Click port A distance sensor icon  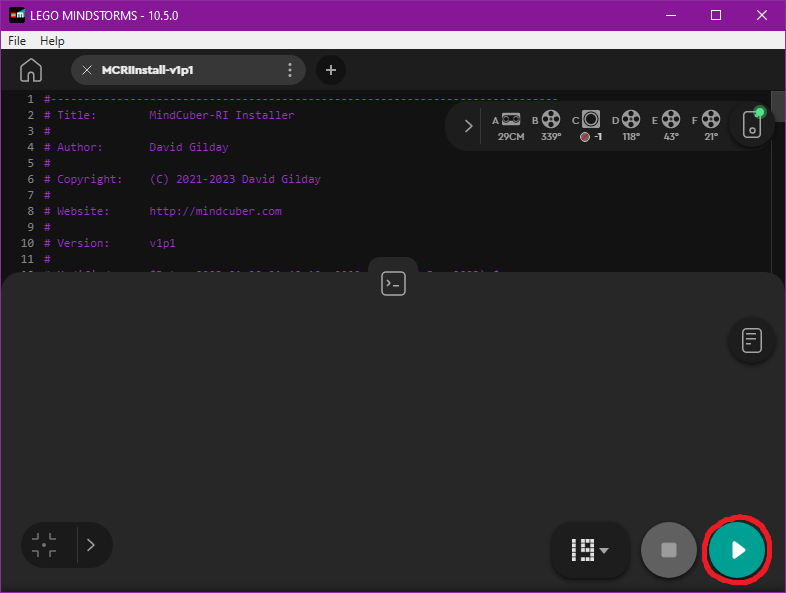tap(511, 120)
